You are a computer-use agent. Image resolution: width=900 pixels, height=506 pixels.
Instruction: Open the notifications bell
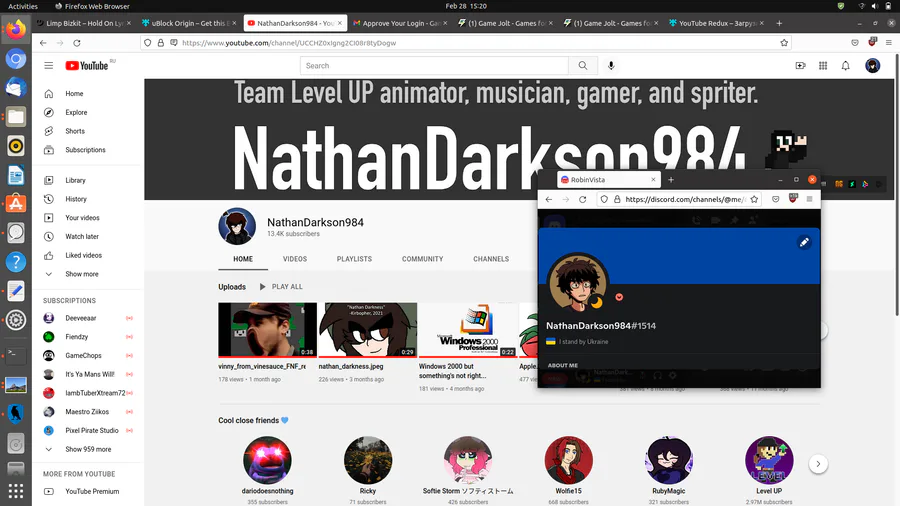coord(845,65)
